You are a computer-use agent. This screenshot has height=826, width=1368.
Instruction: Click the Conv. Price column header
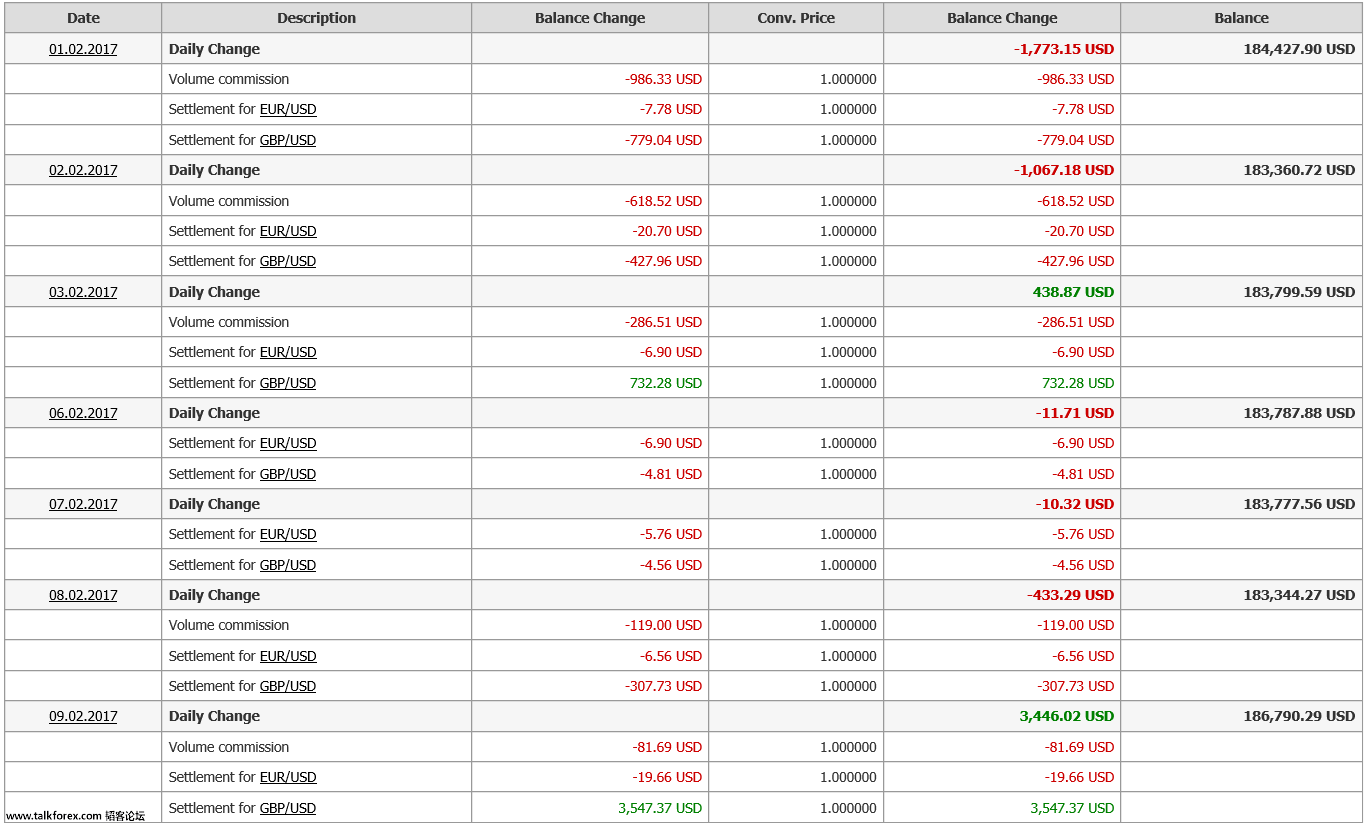click(796, 18)
